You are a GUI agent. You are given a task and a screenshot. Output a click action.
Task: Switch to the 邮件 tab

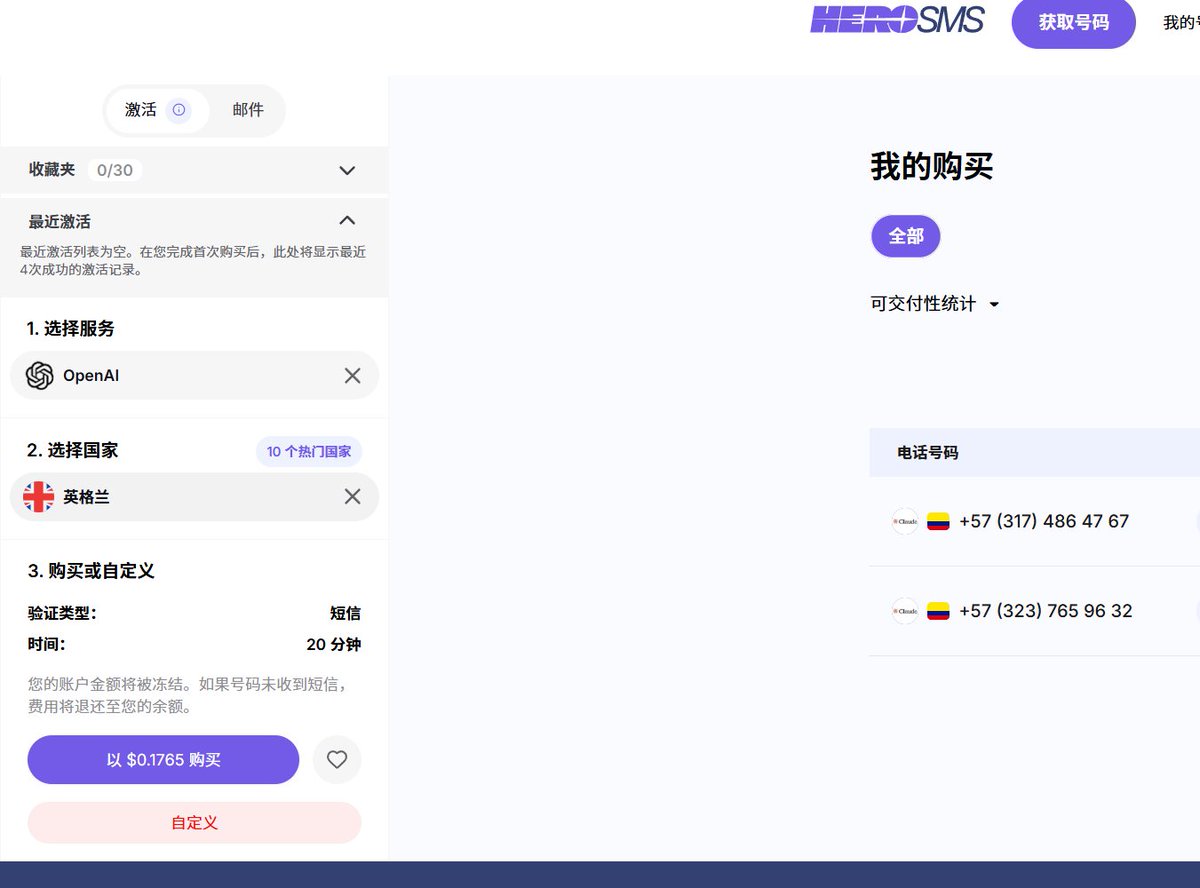[248, 110]
